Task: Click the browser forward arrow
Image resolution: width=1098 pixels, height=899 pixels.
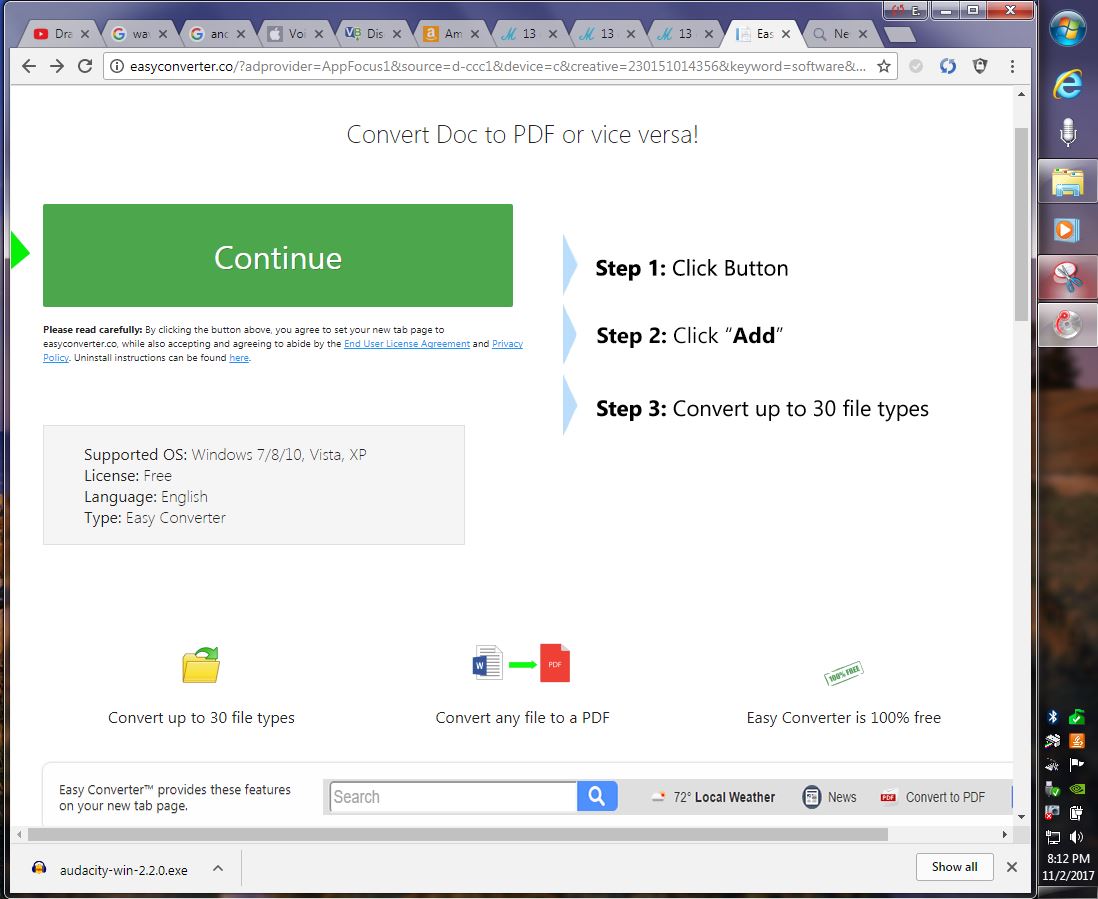Action: pyautogui.click(x=57, y=66)
